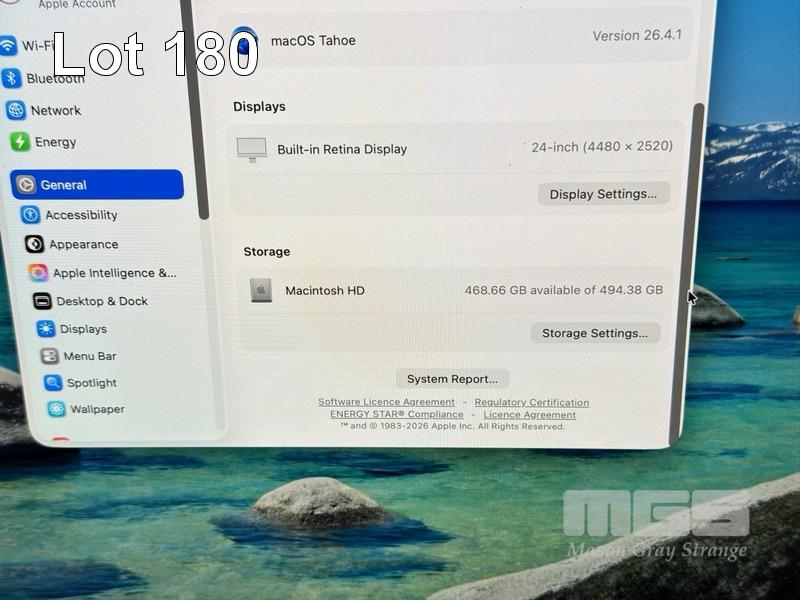Open ENERGY STAR Compliance link

pyautogui.click(x=397, y=414)
